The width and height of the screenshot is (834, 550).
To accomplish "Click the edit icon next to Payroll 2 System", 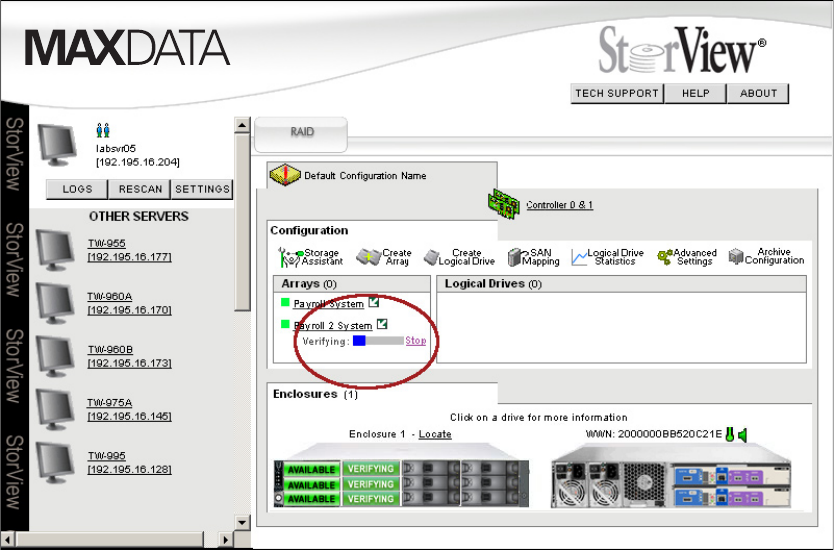I will click(x=382, y=323).
